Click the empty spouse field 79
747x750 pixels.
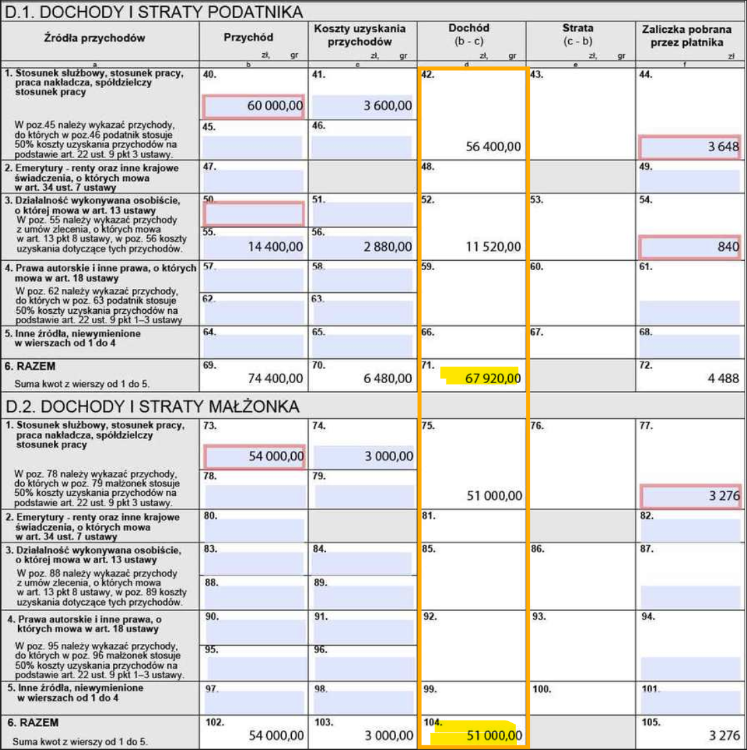364,496
